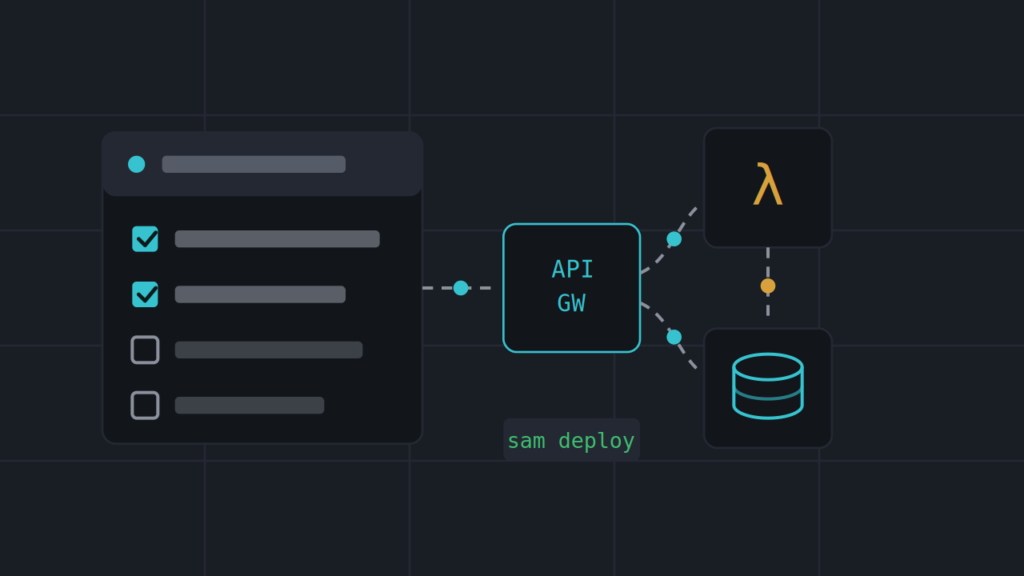
Task: Uncheck the second checked checkbox
Action: tap(145, 295)
